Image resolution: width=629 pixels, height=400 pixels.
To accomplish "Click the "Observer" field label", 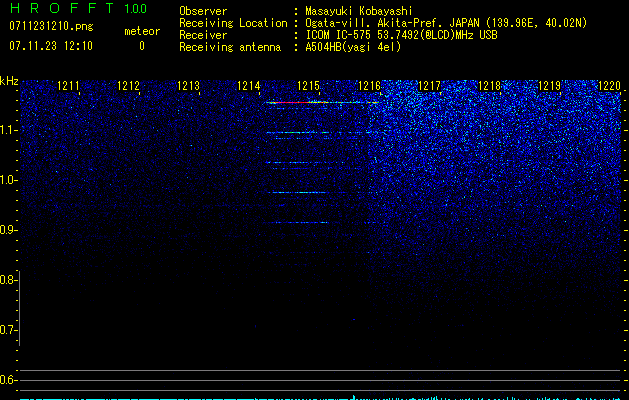I will click(203, 11).
